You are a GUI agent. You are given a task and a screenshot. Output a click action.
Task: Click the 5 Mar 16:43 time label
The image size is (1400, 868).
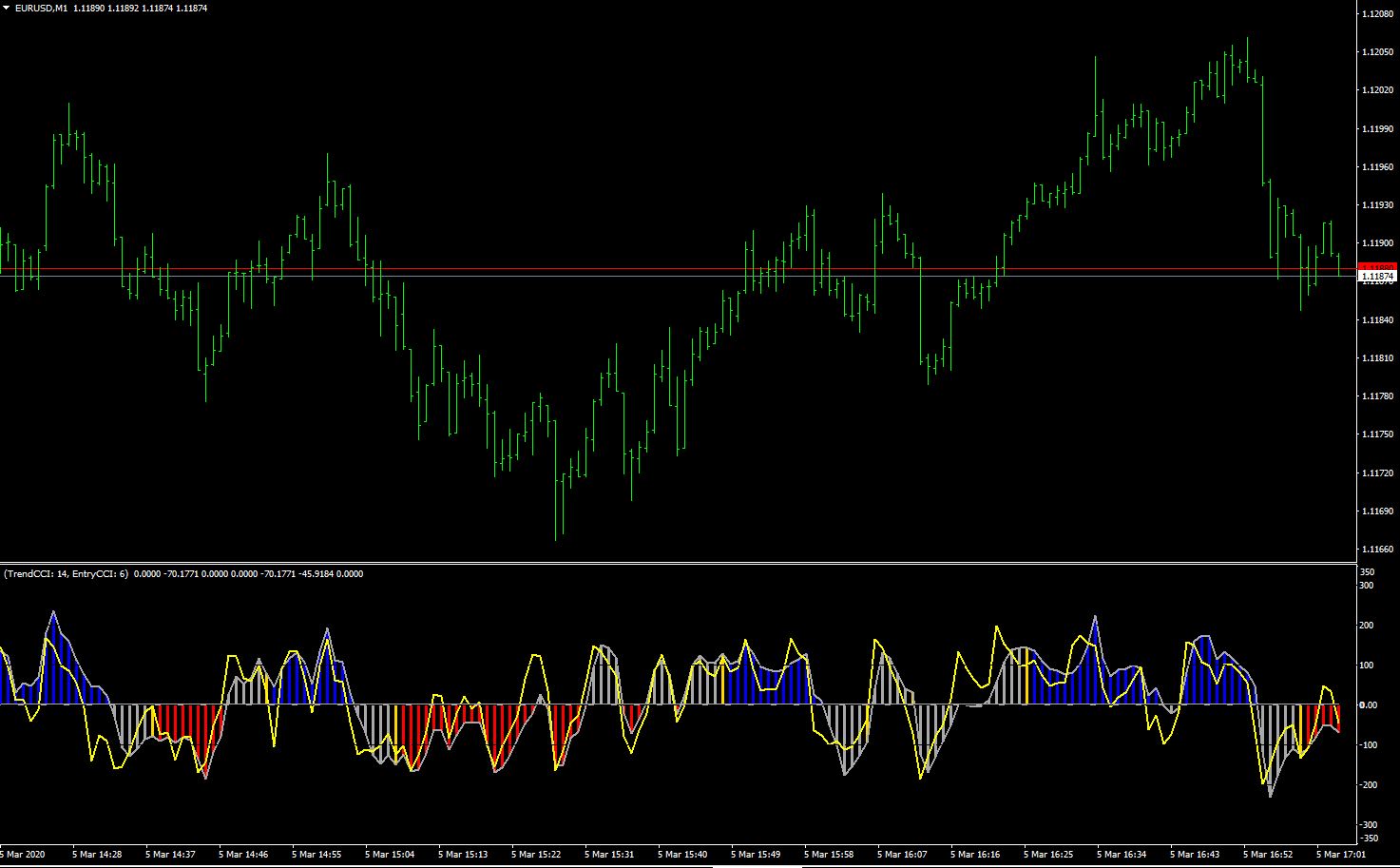coord(1195,854)
